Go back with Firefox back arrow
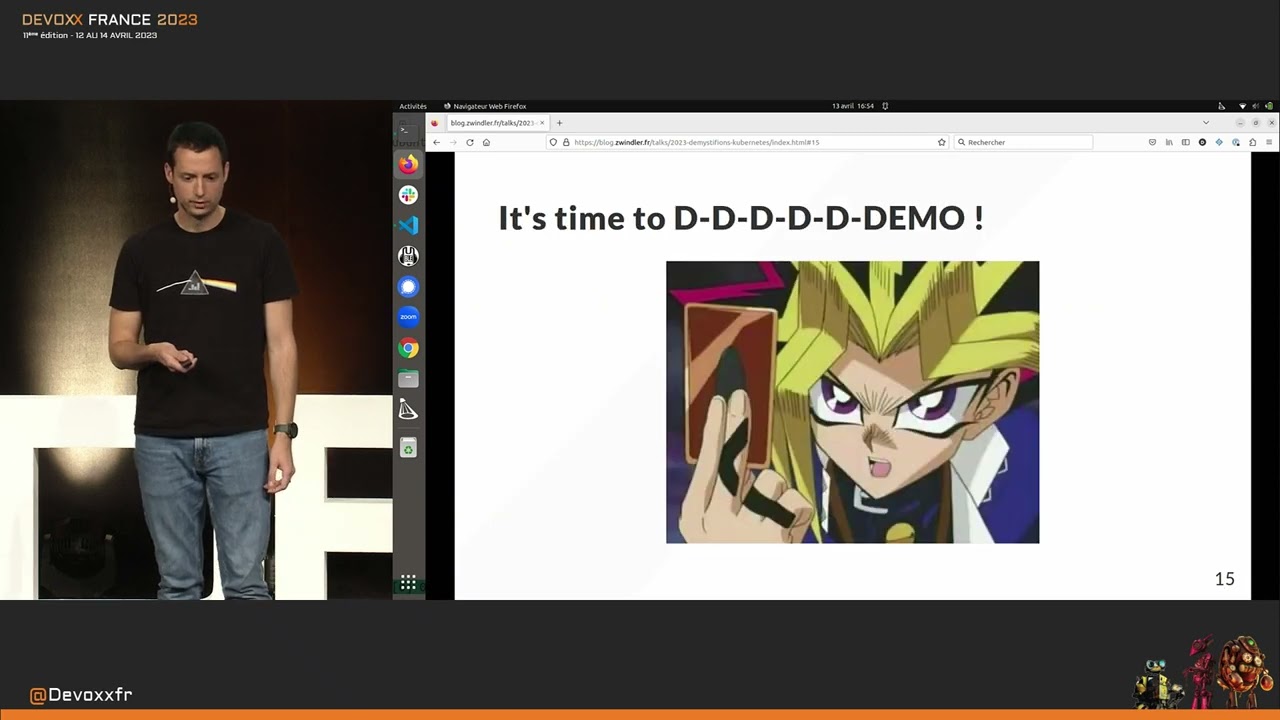Viewport: 1280px width, 720px height. point(436,142)
